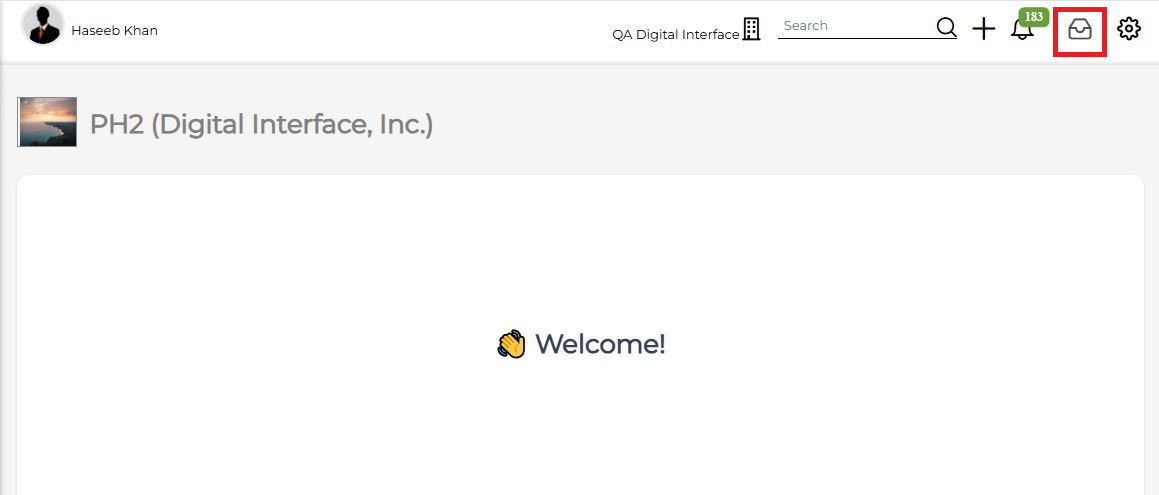Click the Haseeb Khan user name
The height and width of the screenshot is (495, 1159).
click(114, 31)
